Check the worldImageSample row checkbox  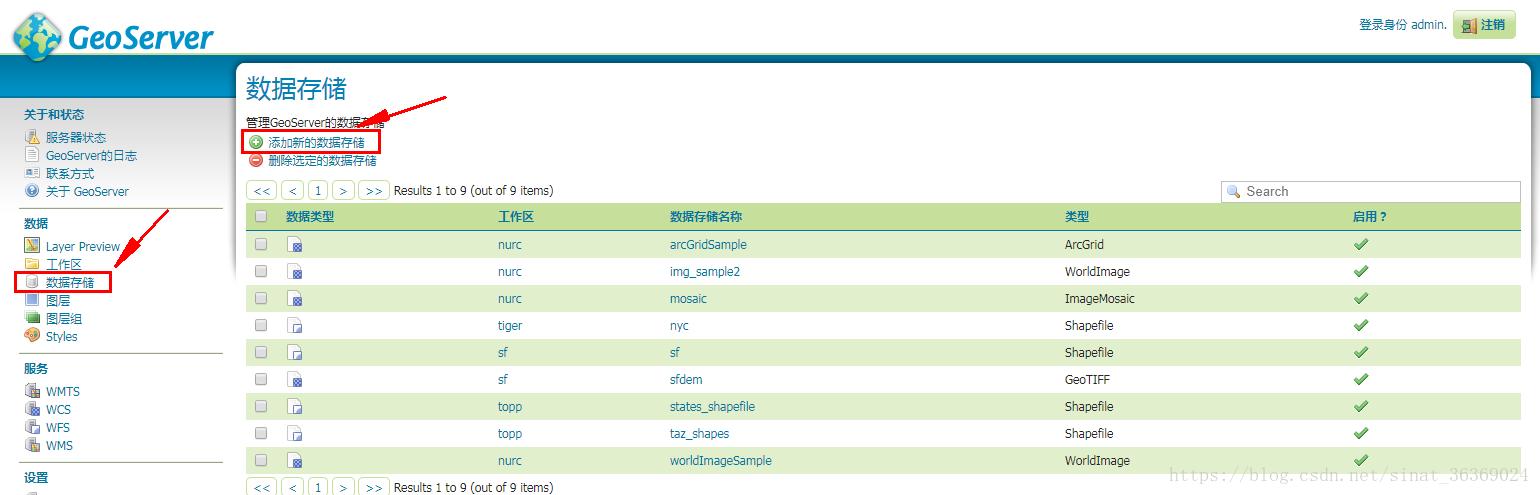(x=261, y=460)
